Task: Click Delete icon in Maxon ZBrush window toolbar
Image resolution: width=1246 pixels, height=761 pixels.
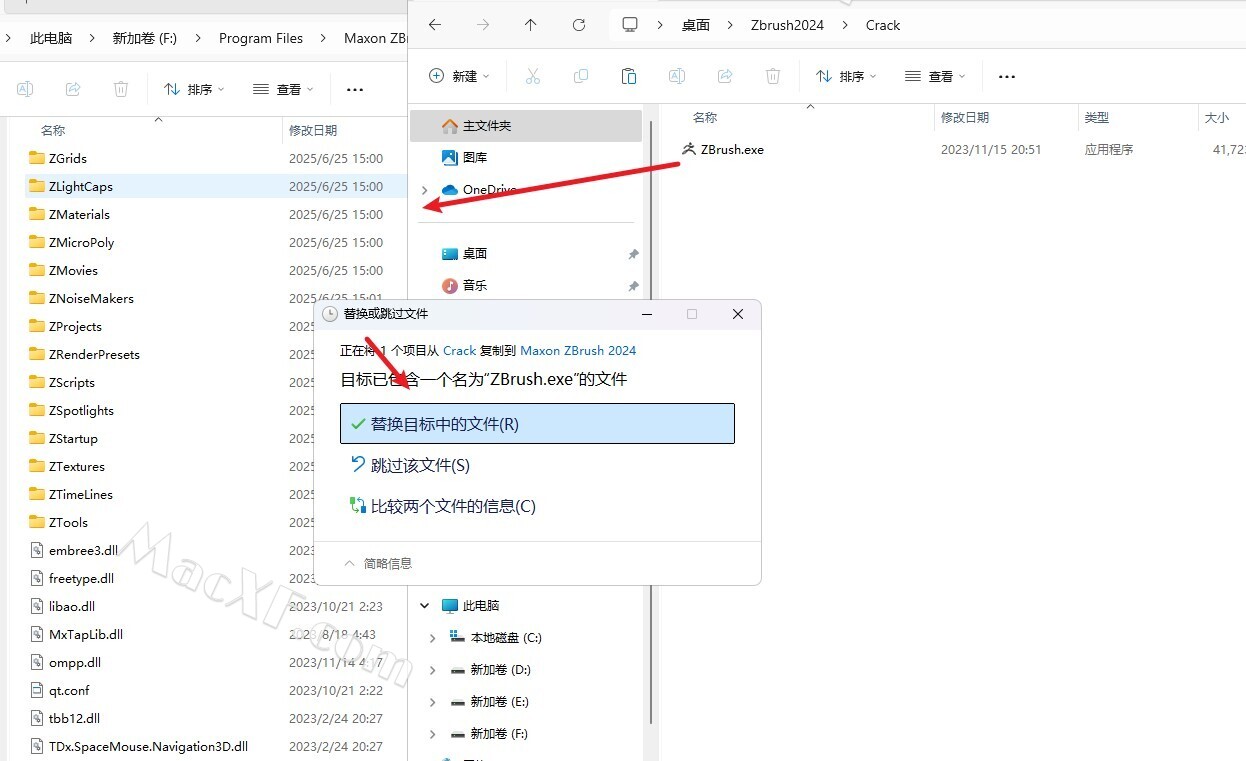Action: 121,89
